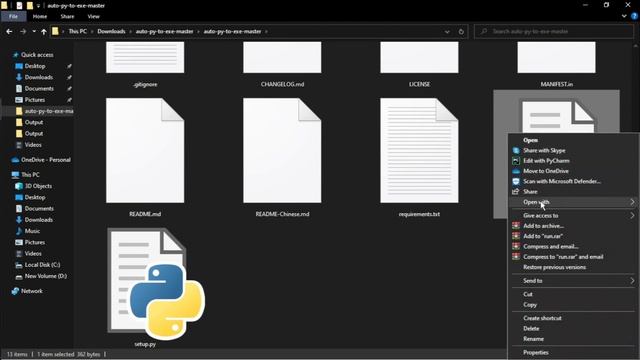The image size is (640, 360).
Task: Choose Rename in context menu
Action: [x=533, y=339]
